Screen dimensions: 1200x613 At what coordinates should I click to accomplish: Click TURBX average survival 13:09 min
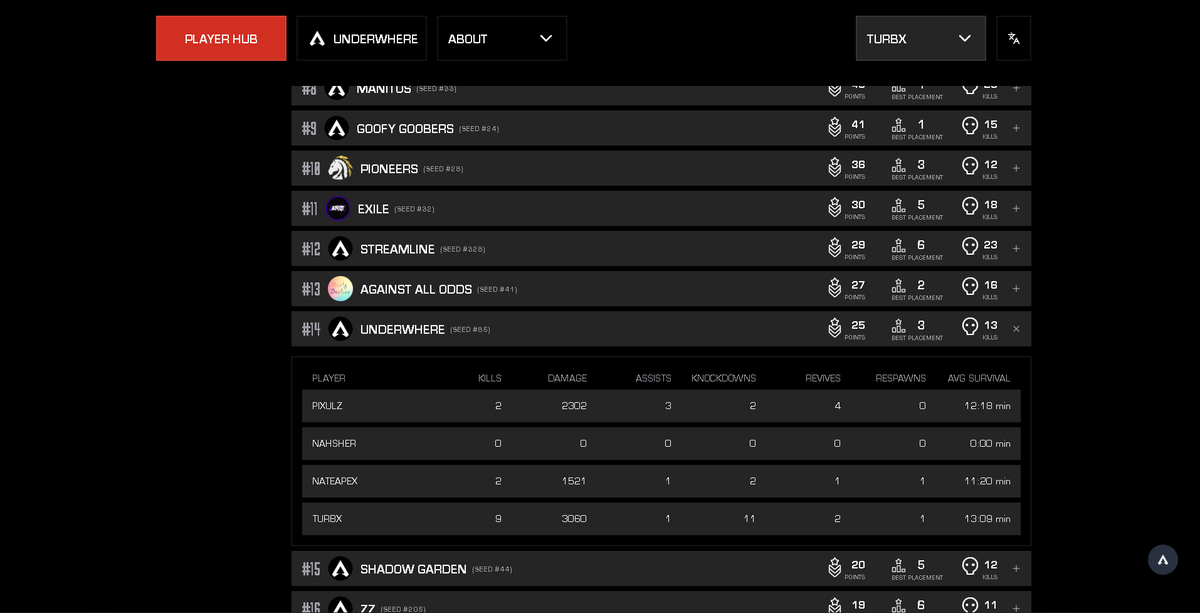point(988,519)
